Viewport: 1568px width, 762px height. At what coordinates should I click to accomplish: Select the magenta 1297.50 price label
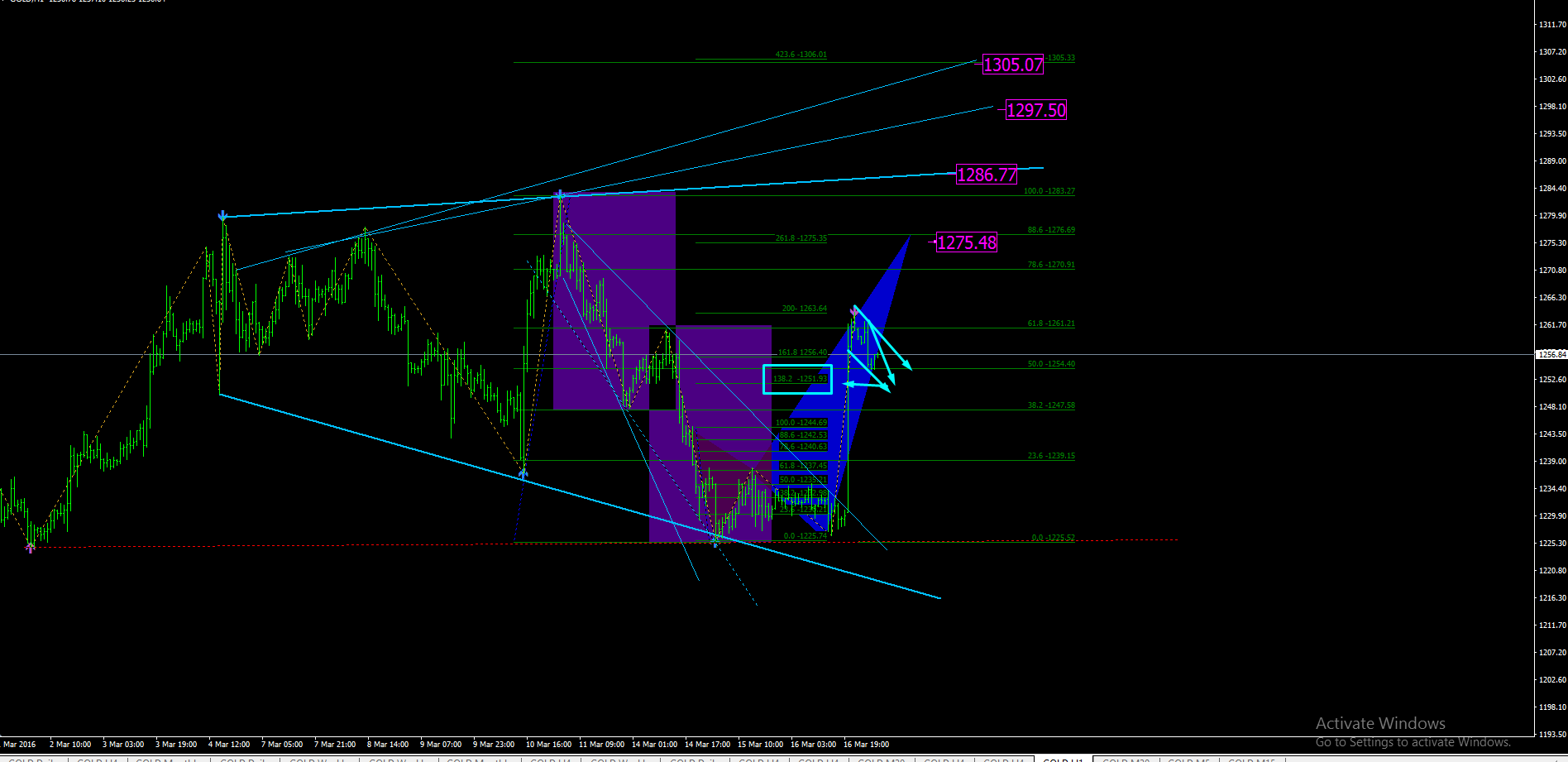click(1036, 110)
